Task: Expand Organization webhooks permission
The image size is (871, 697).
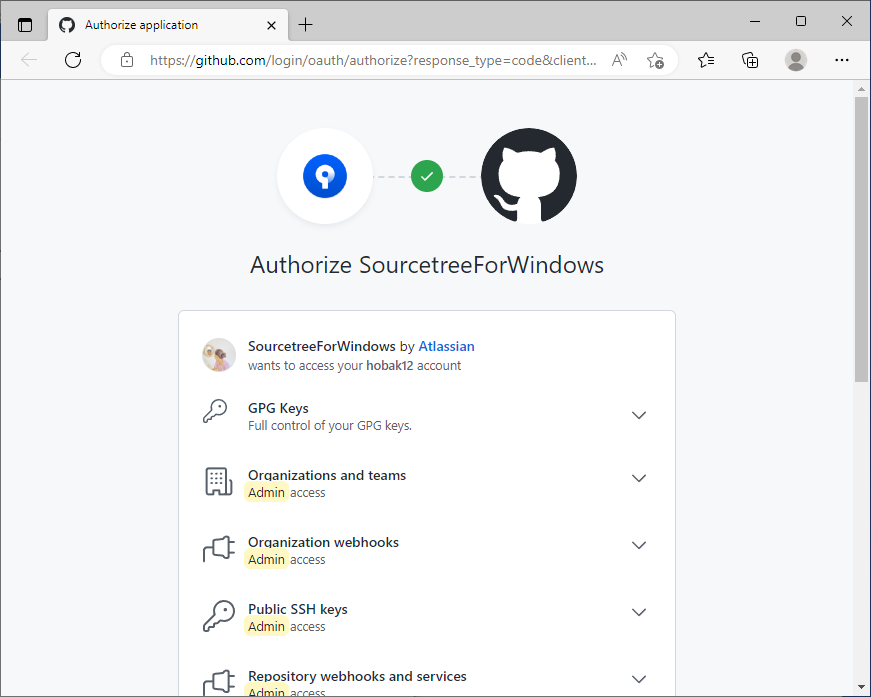Action: [639, 545]
